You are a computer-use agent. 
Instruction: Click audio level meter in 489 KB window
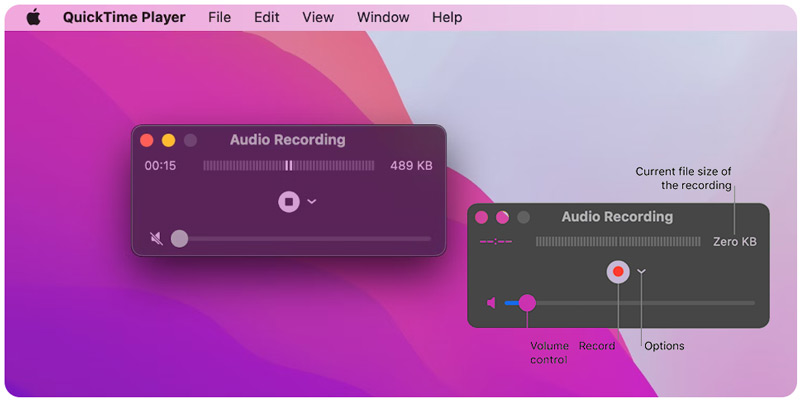(x=289, y=165)
